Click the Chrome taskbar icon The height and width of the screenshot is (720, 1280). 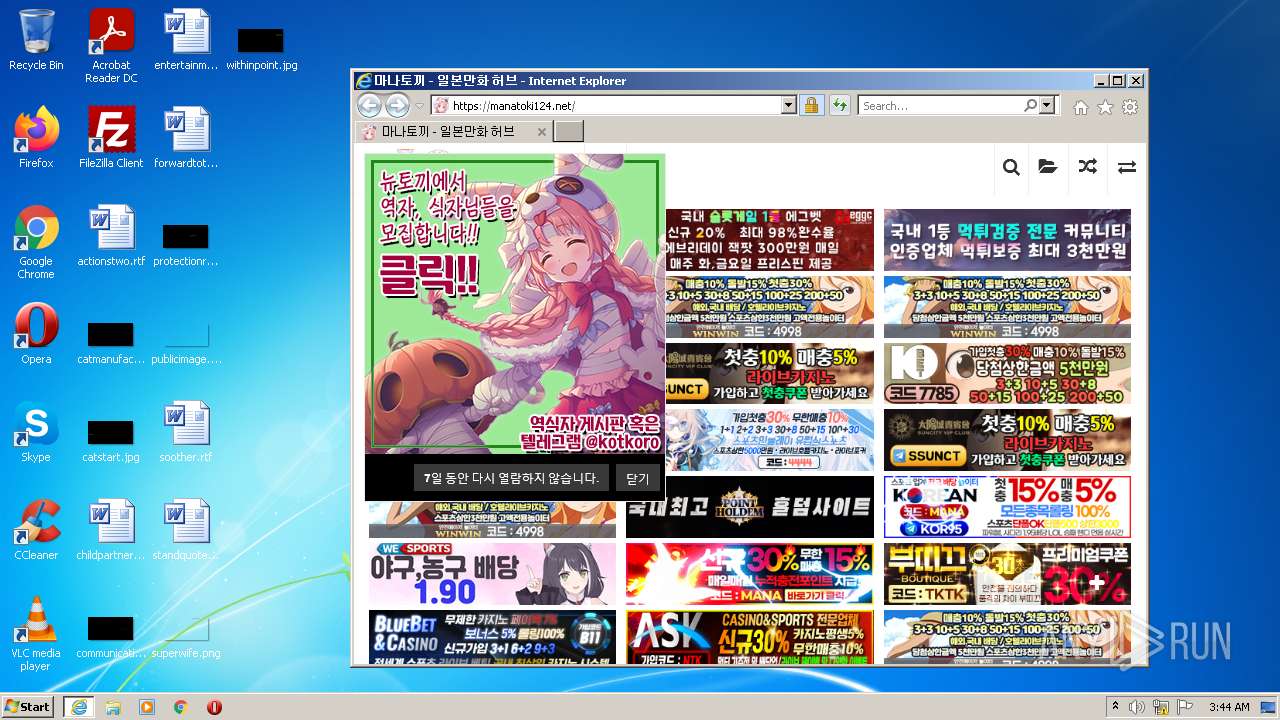pyautogui.click(x=181, y=707)
